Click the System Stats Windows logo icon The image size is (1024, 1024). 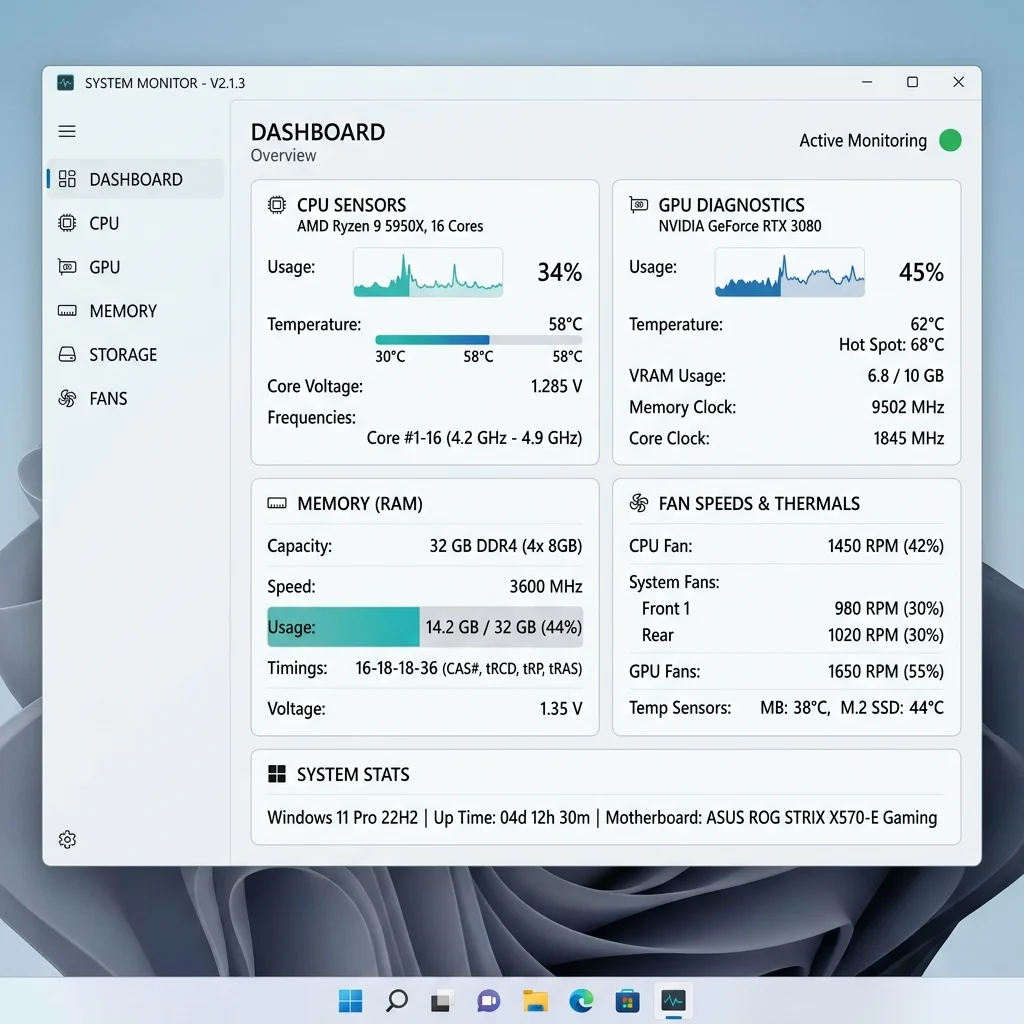pos(277,774)
